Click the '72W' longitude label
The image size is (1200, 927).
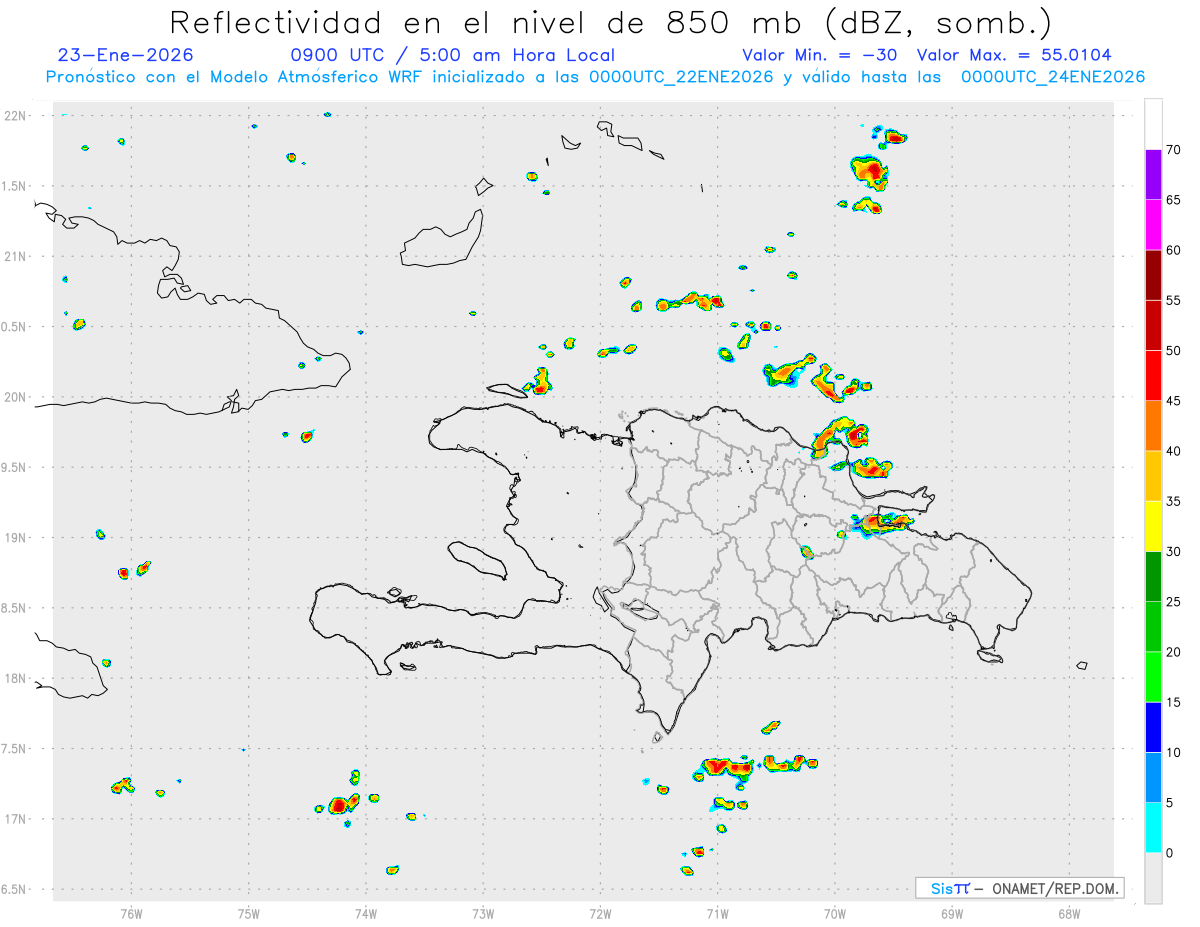pos(600,914)
